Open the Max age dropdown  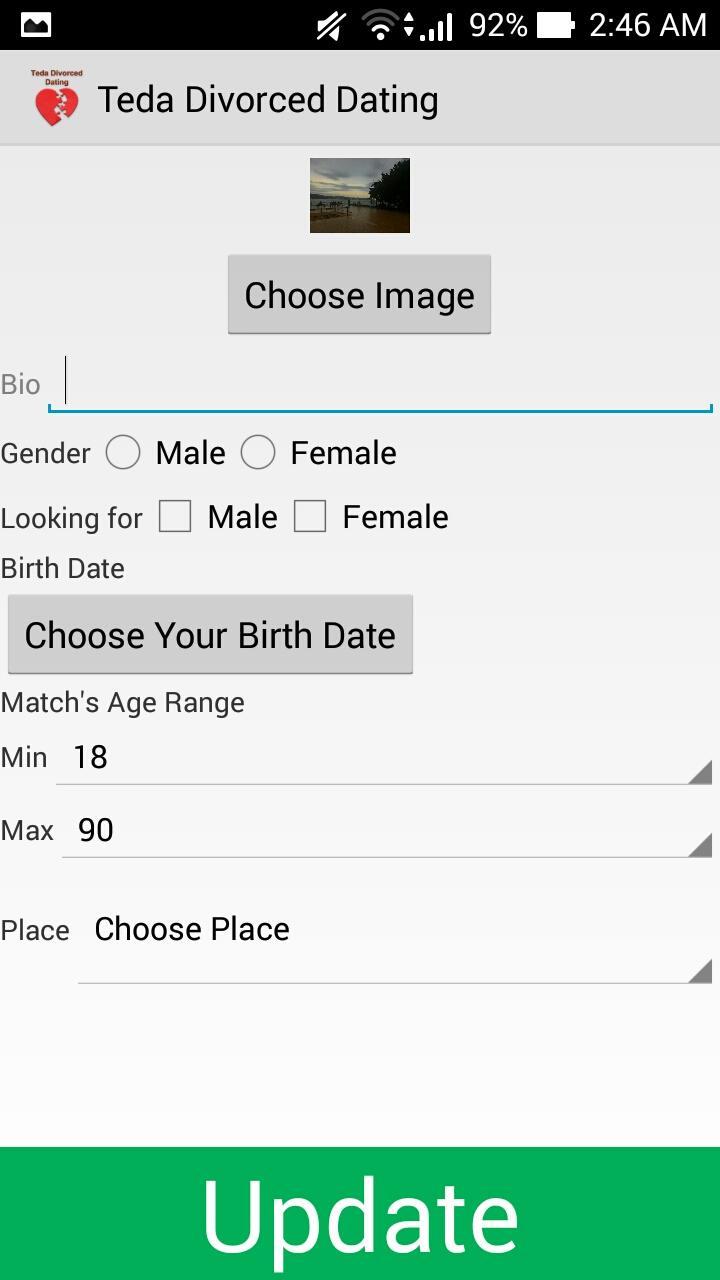(387, 831)
